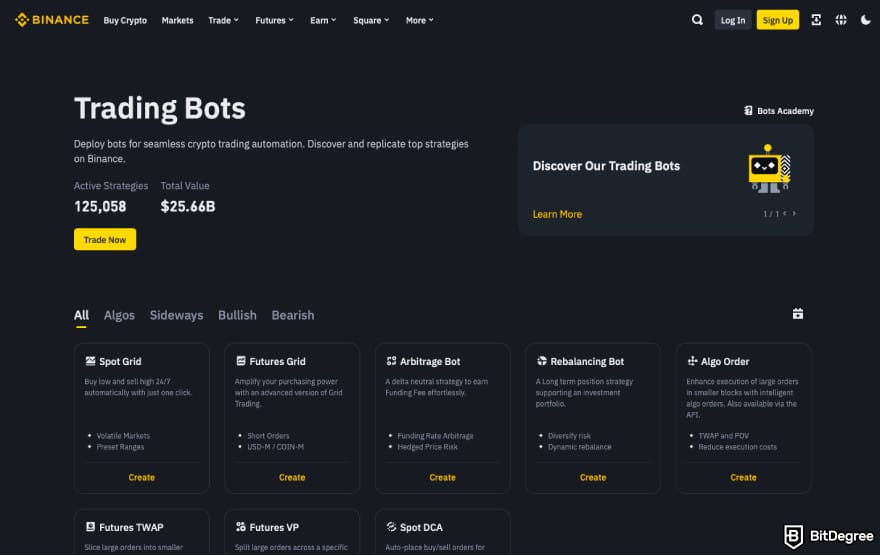Click the Funding Rate Arbitrage bullet

435,436
